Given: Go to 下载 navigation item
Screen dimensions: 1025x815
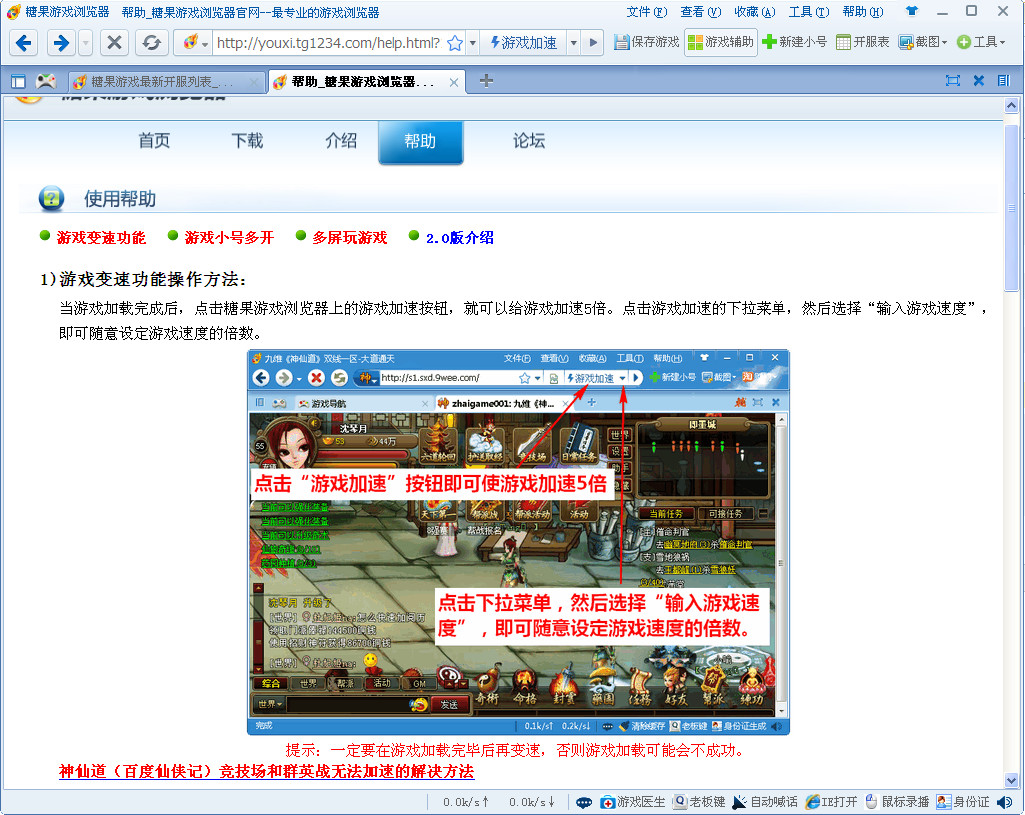Looking at the screenshot, I should click(x=247, y=141).
